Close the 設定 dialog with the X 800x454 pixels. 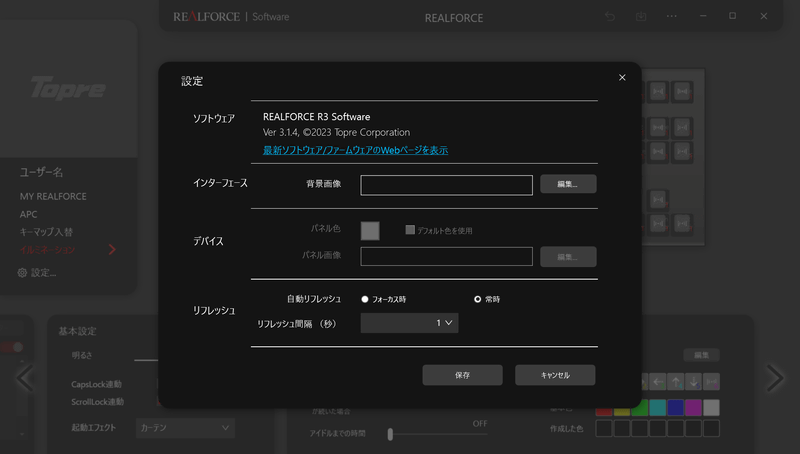coord(622,78)
